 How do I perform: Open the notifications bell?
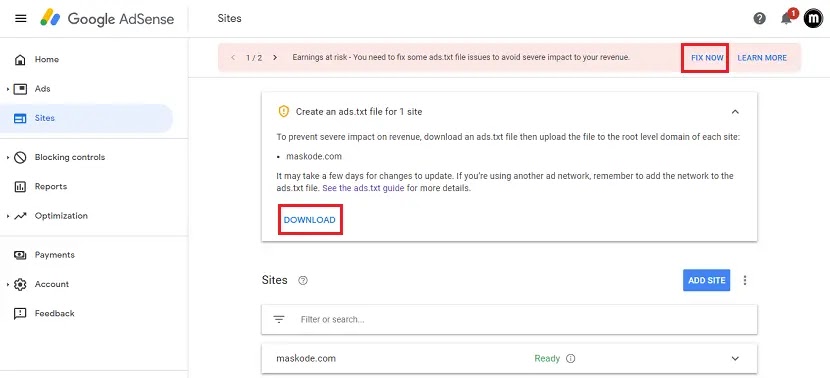coord(787,19)
